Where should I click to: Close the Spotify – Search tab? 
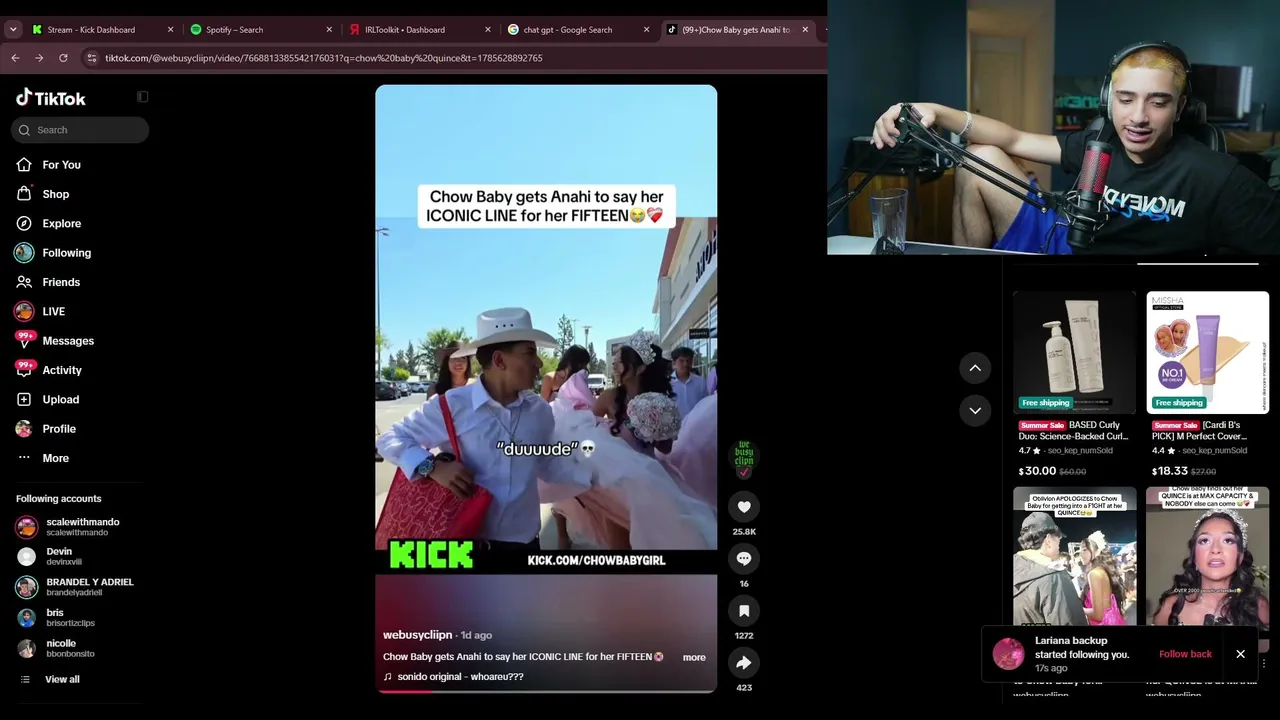pos(330,30)
